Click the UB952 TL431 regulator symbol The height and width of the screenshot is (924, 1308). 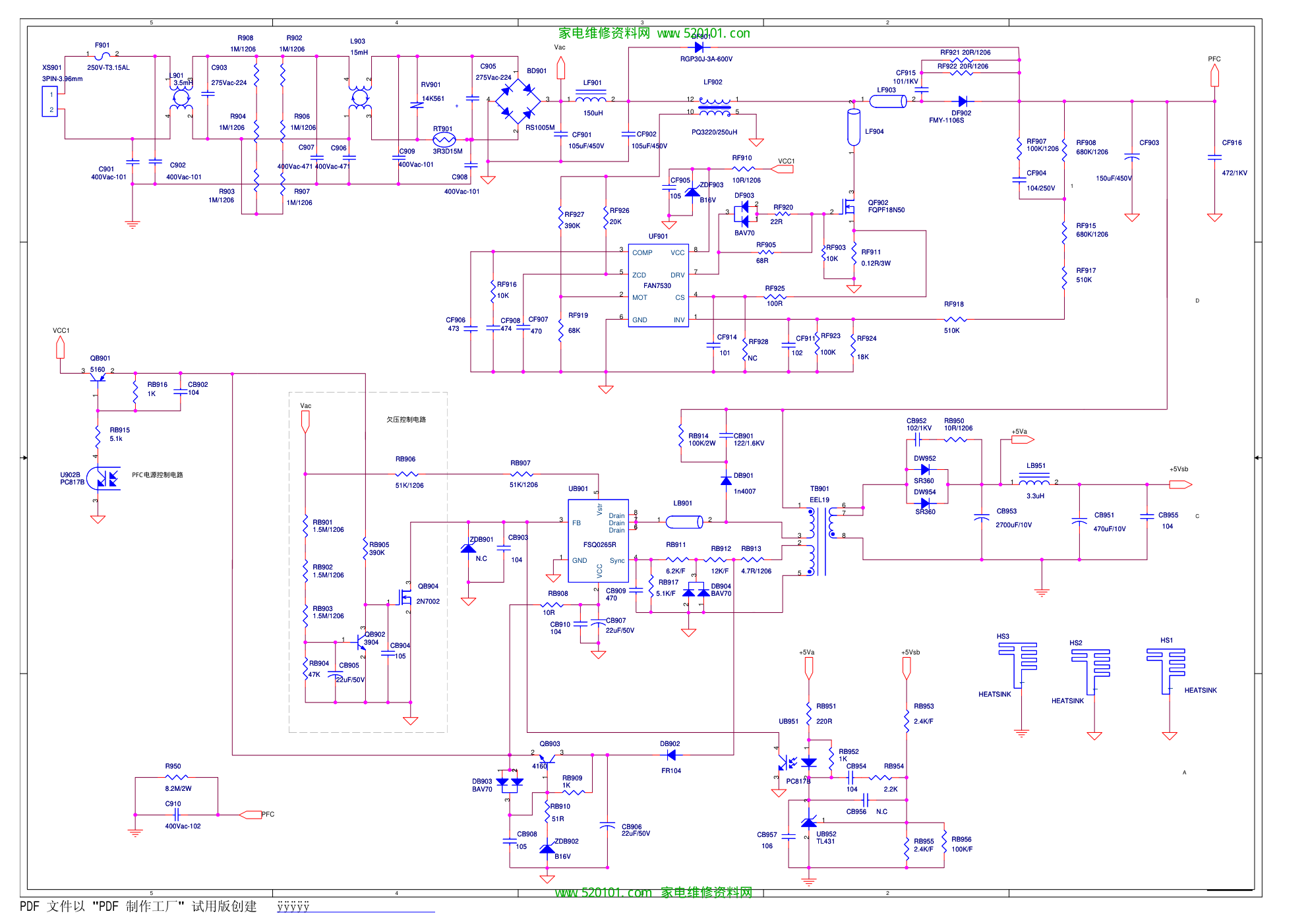click(x=809, y=822)
